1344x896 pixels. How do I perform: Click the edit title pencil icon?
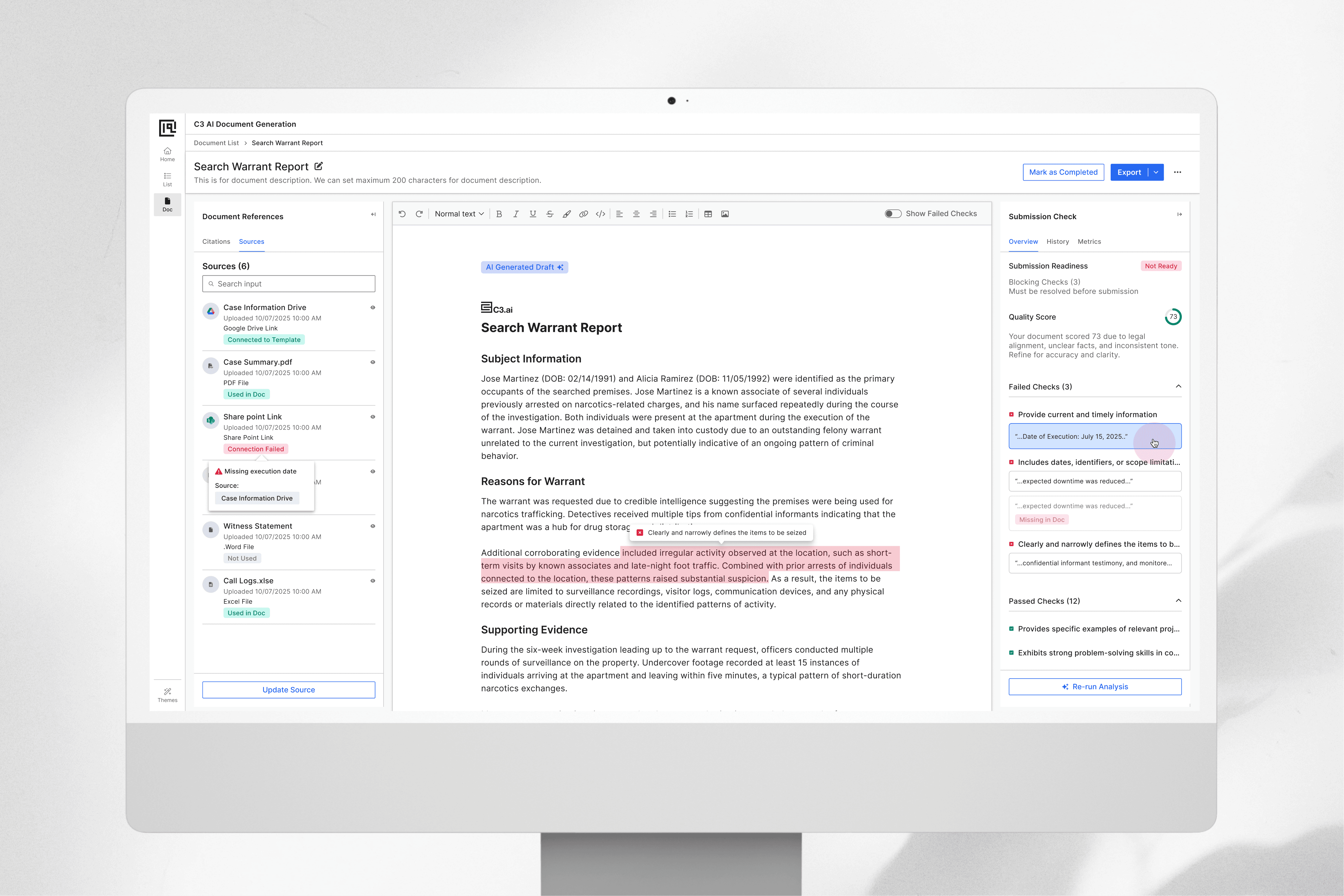coord(319,166)
